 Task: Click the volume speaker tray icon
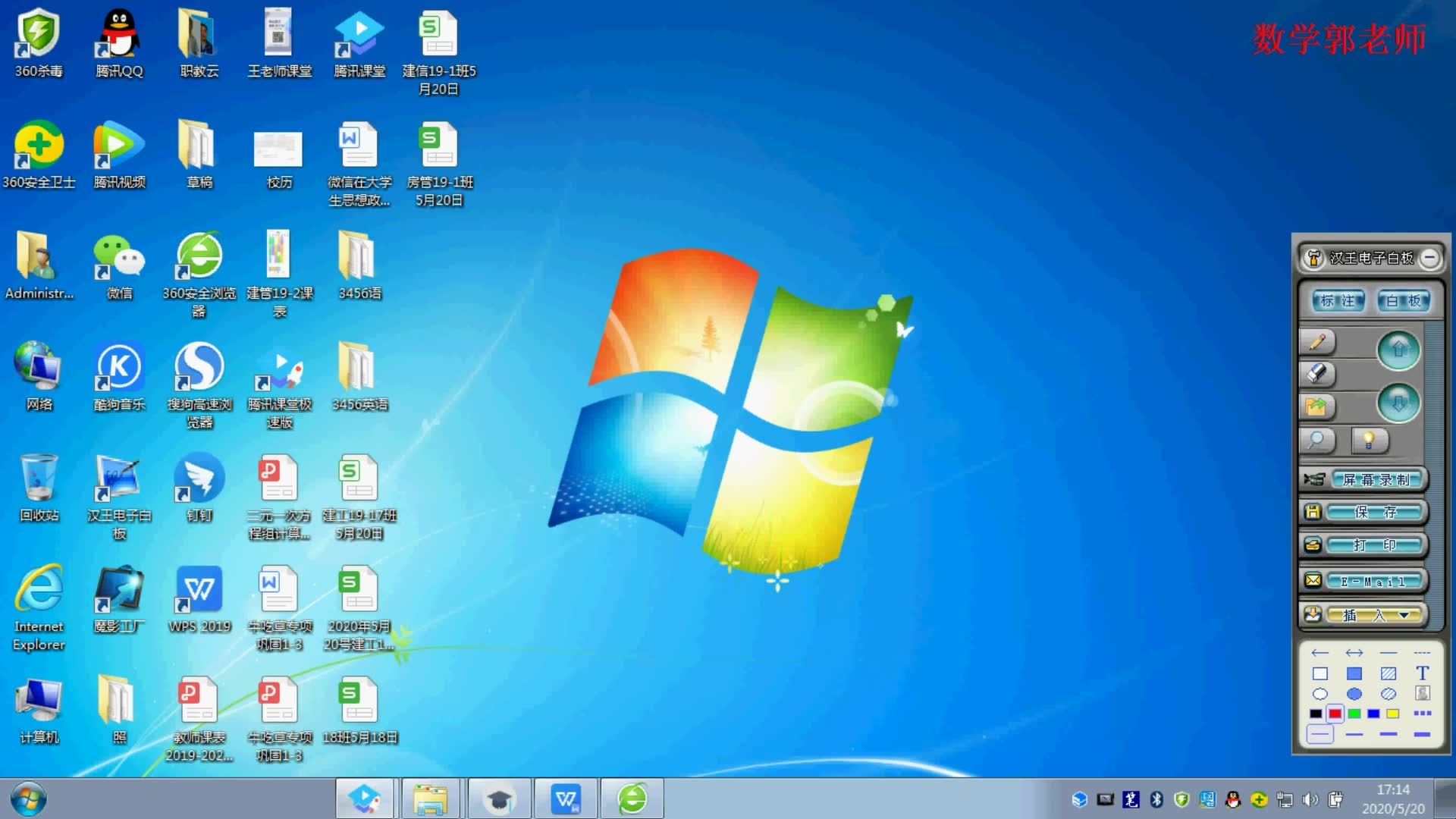coord(1310,799)
